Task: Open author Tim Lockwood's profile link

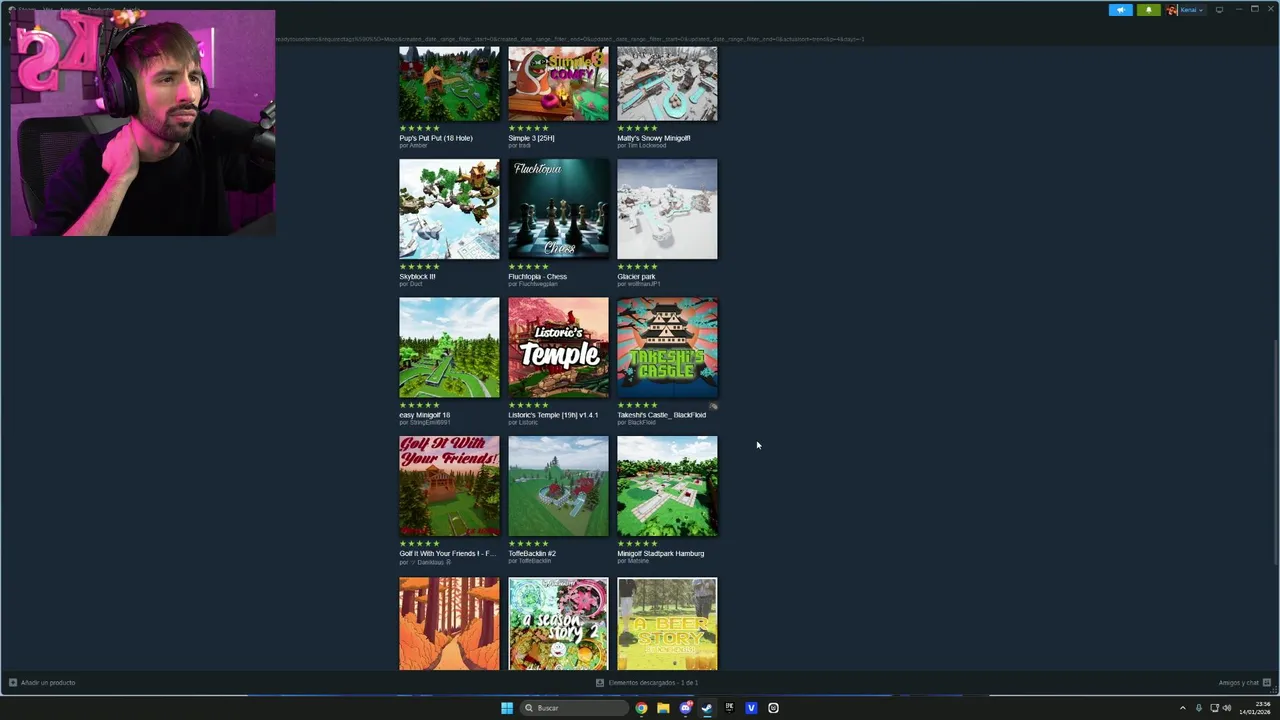Action: [x=646, y=146]
